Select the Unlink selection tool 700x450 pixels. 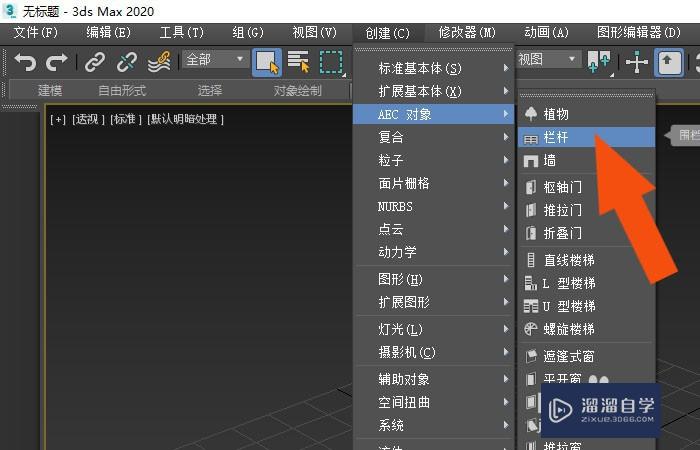coord(127,62)
